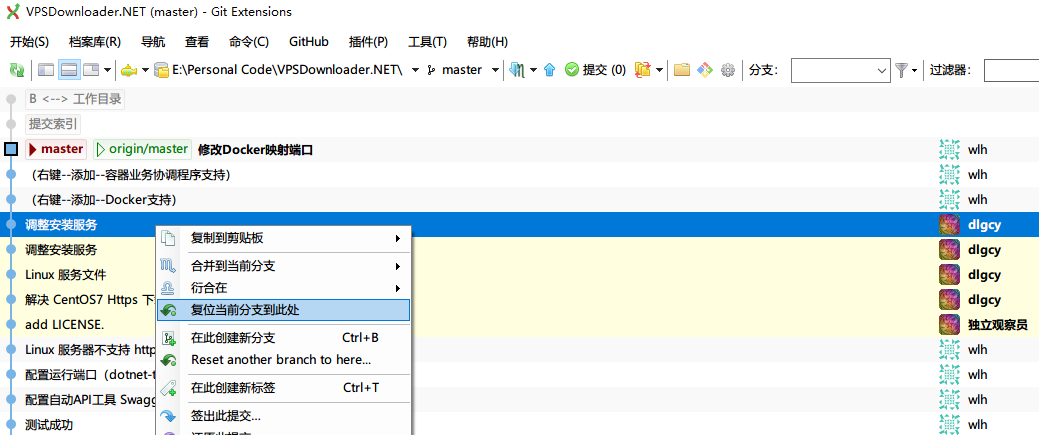Open the 导航 menu
The height and width of the screenshot is (435, 1039).
click(153, 41)
